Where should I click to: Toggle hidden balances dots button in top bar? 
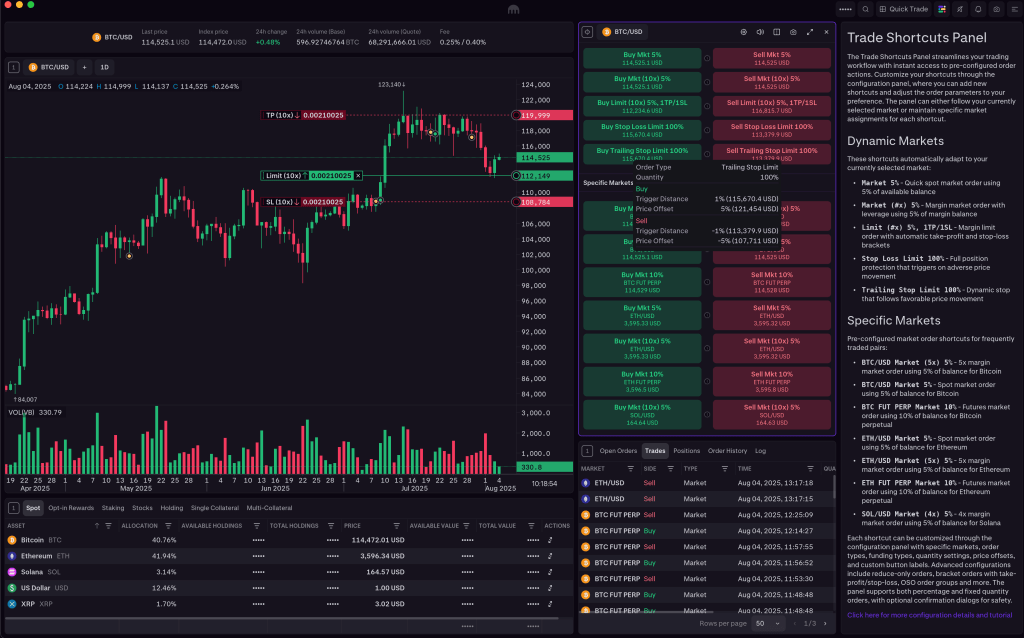tap(845, 9)
